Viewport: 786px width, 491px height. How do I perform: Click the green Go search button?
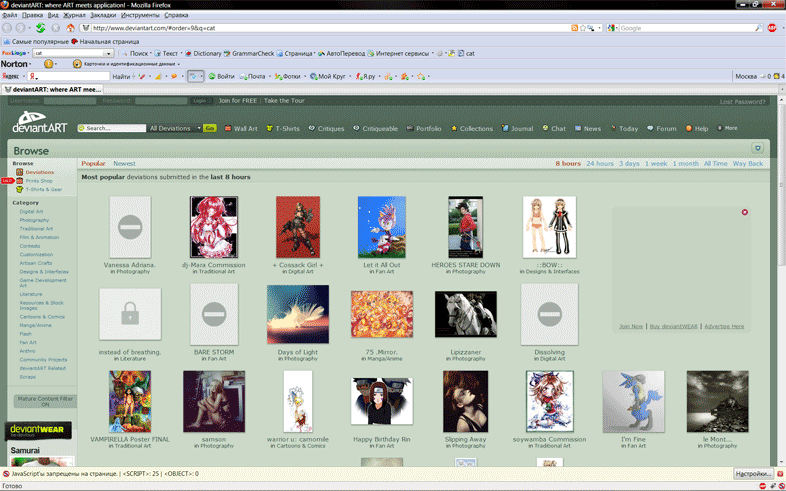tap(210, 129)
